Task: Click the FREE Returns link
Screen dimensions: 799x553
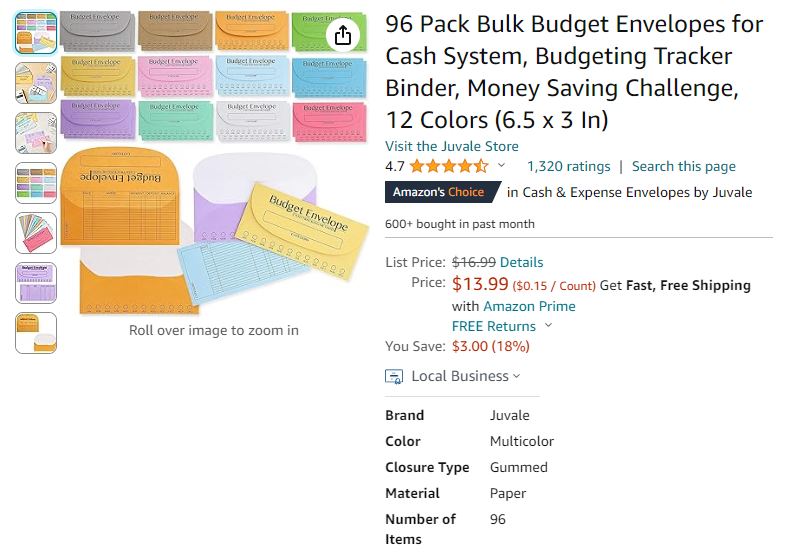Action: tap(494, 326)
